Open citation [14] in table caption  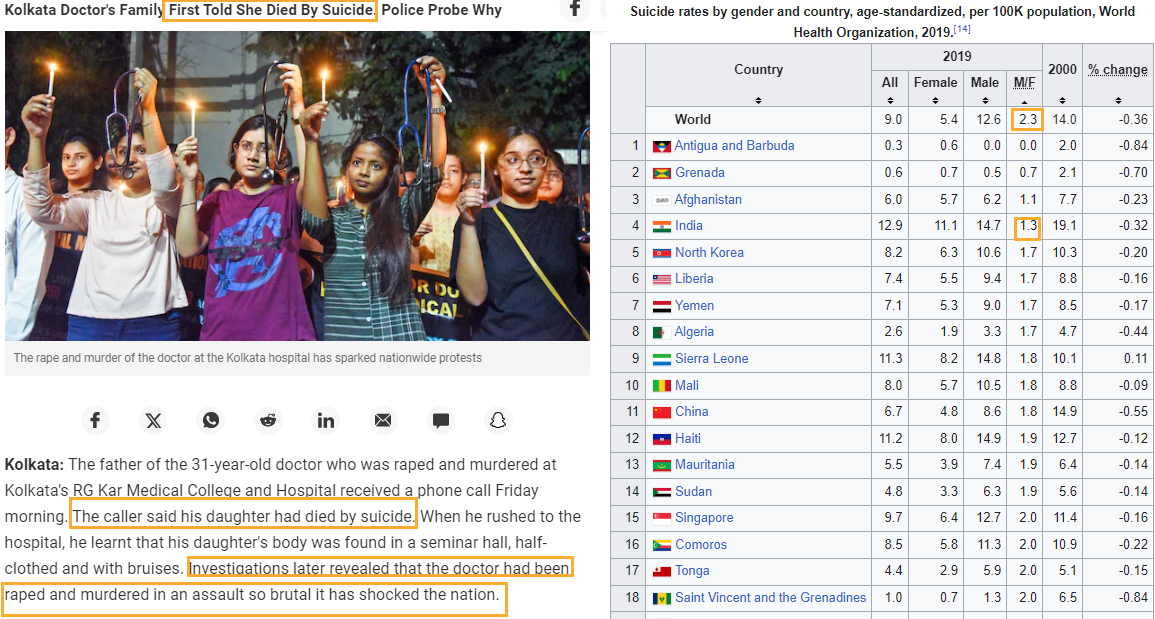coord(961,29)
